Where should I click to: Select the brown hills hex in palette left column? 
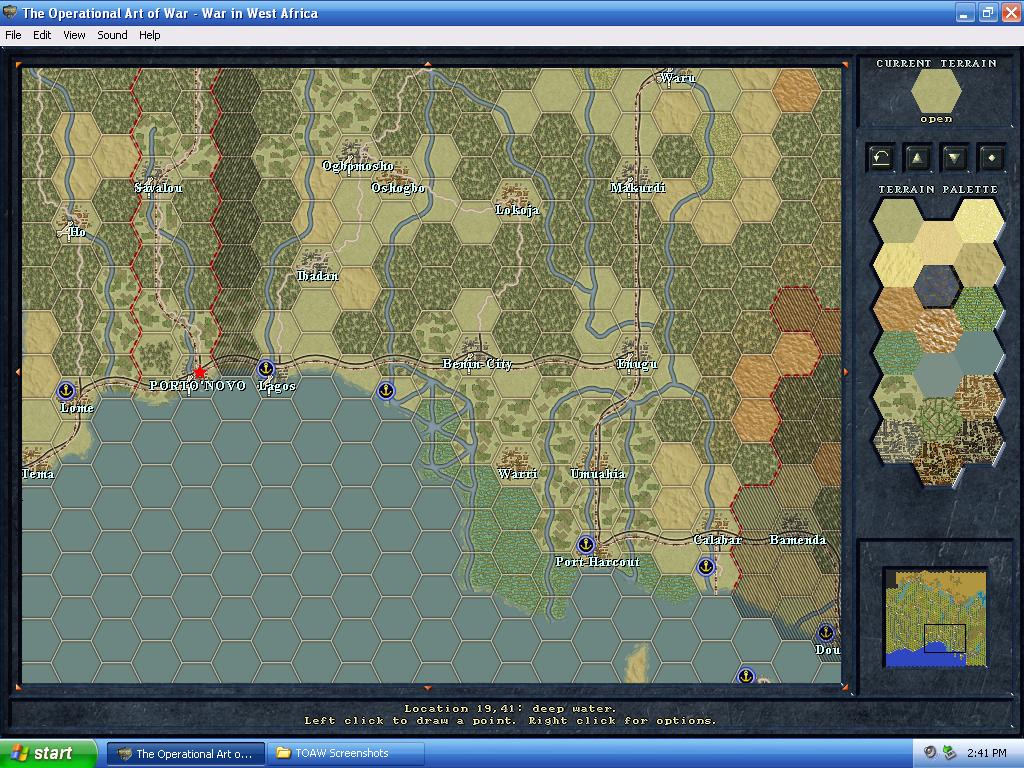point(898,309)
